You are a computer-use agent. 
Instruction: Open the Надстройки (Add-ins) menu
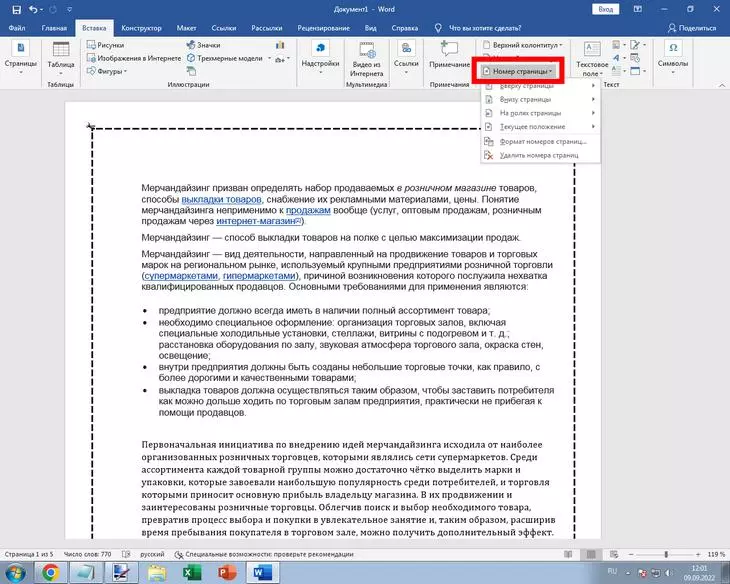click(x=320, y=58)
